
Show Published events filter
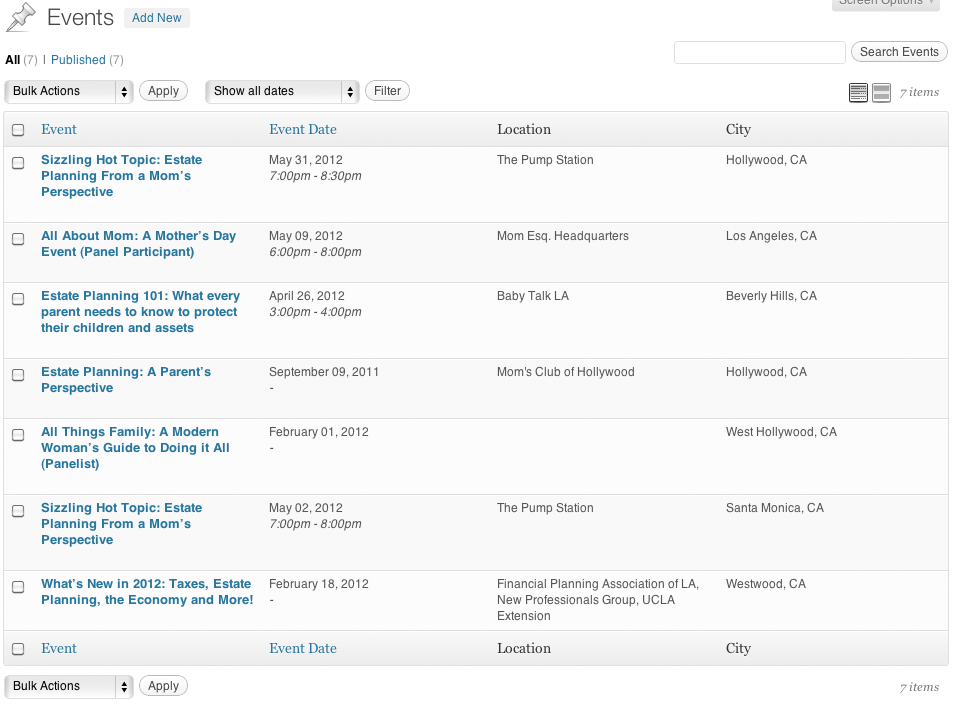click(x=78, y=60)
